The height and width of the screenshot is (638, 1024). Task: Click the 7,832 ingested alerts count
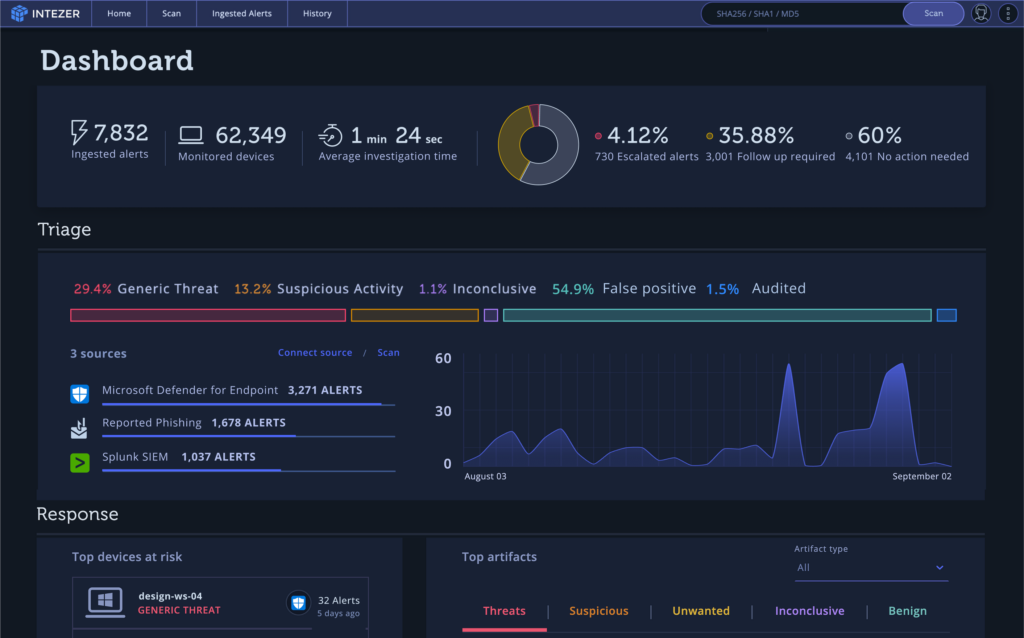tap(121, 133)
